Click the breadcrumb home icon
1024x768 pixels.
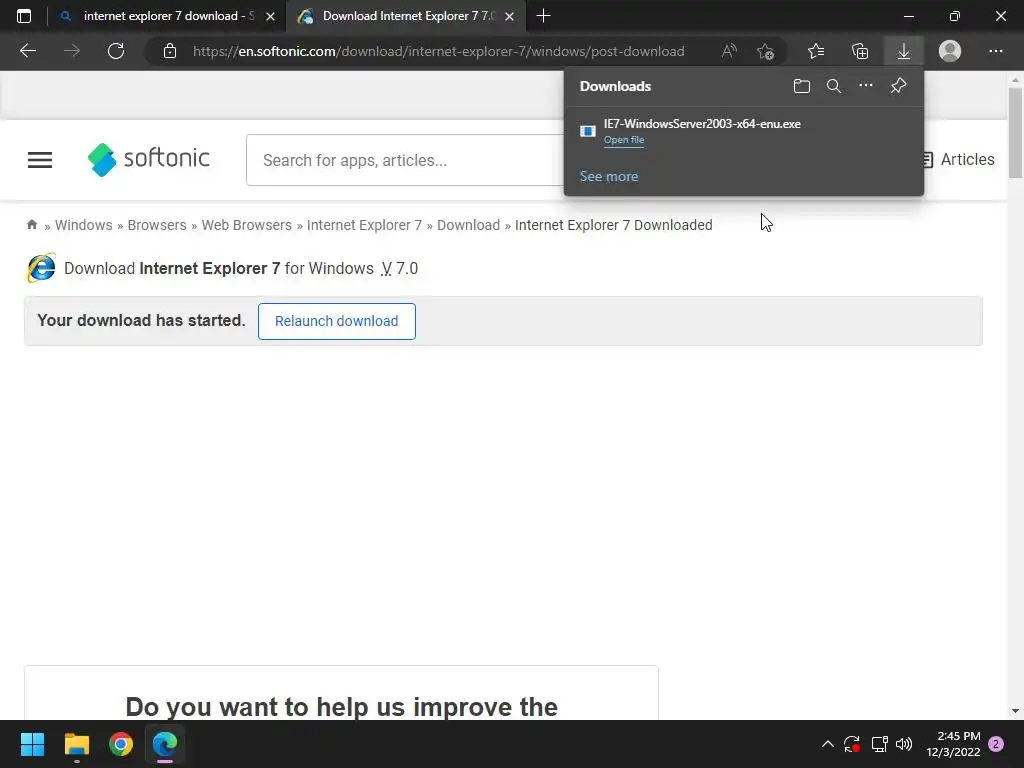click(x=31, y=225)
